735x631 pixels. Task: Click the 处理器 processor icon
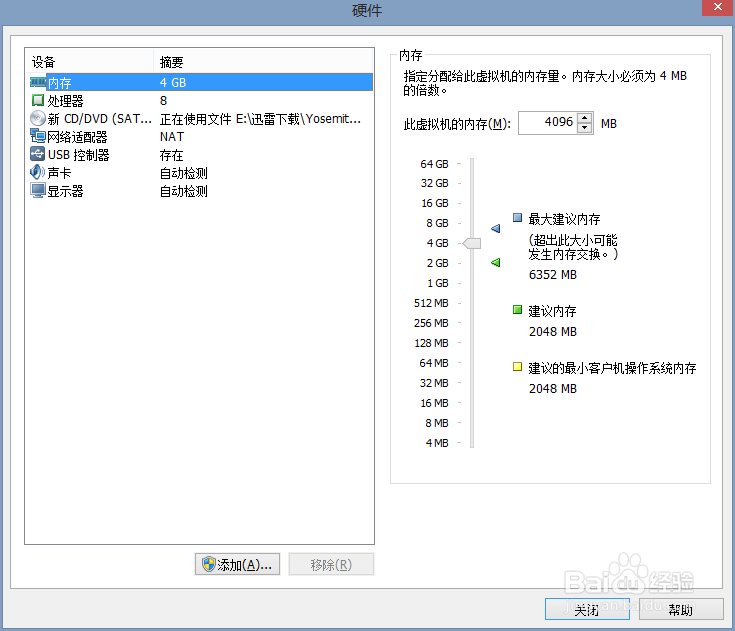pyautogui.click(x=38, y=100)
